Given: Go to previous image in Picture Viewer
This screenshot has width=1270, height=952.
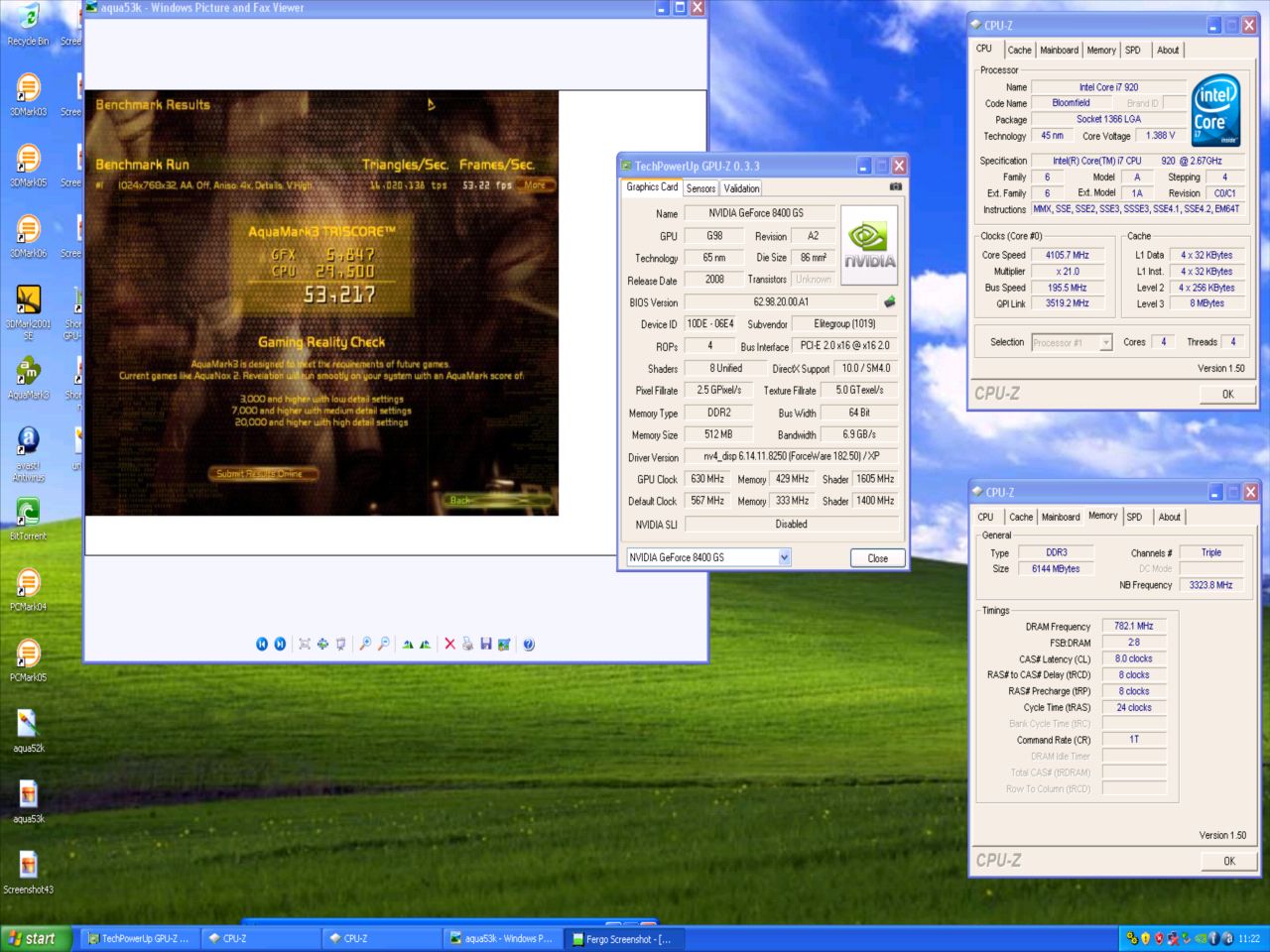Looking at the screenshot, I should pos(262,644).
